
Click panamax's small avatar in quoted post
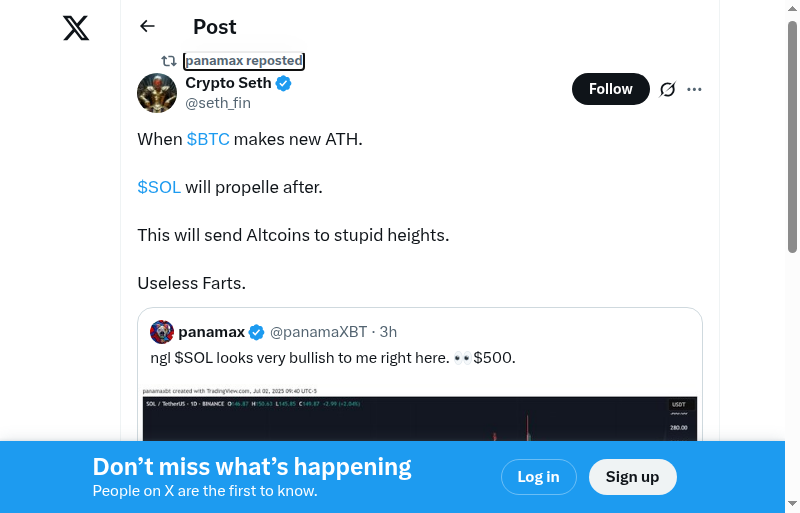[x=162, y=332]
